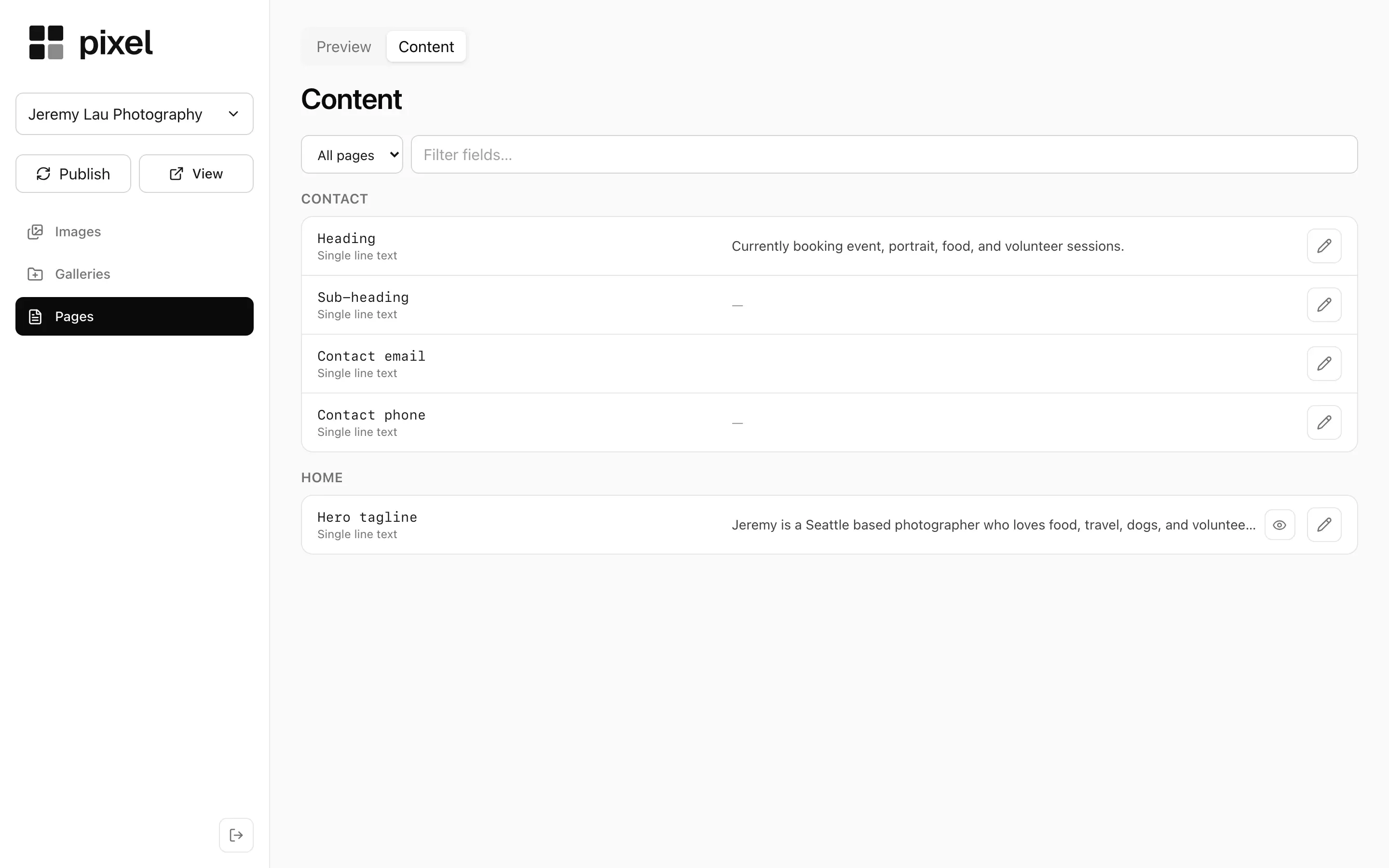The image size is (1389, 868).
Task: Click the Sub-heading field name
Action: point(363,298)
